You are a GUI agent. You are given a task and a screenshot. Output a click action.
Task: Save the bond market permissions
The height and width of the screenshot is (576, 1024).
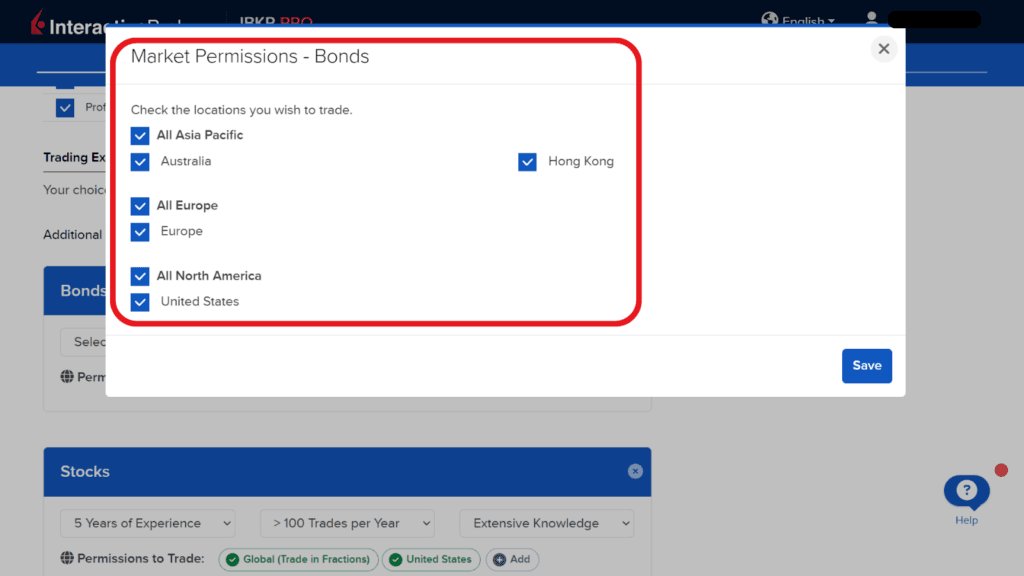(866, 366)
